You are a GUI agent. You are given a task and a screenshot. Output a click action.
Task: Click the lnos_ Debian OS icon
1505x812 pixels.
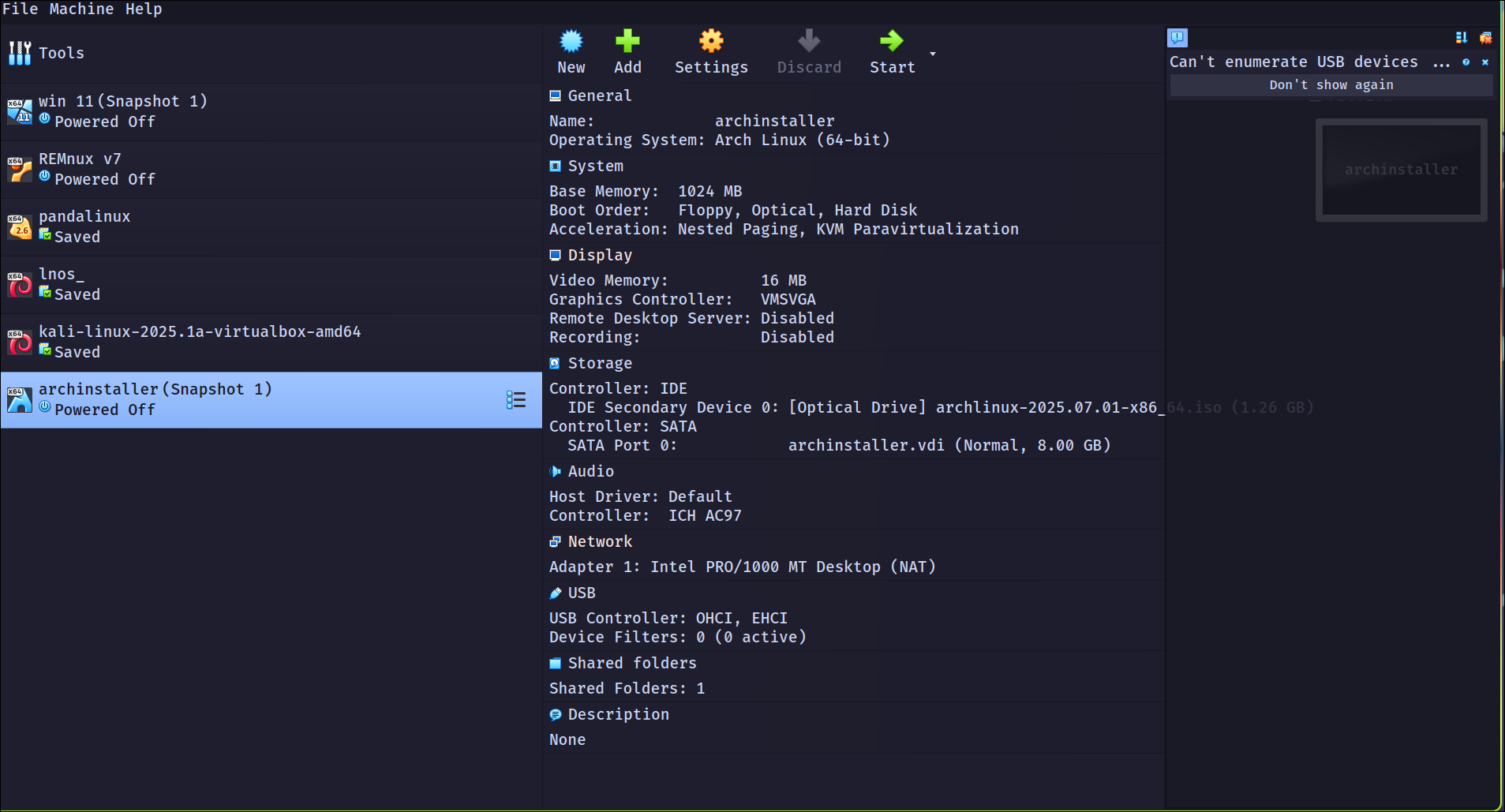click(20, 284)
